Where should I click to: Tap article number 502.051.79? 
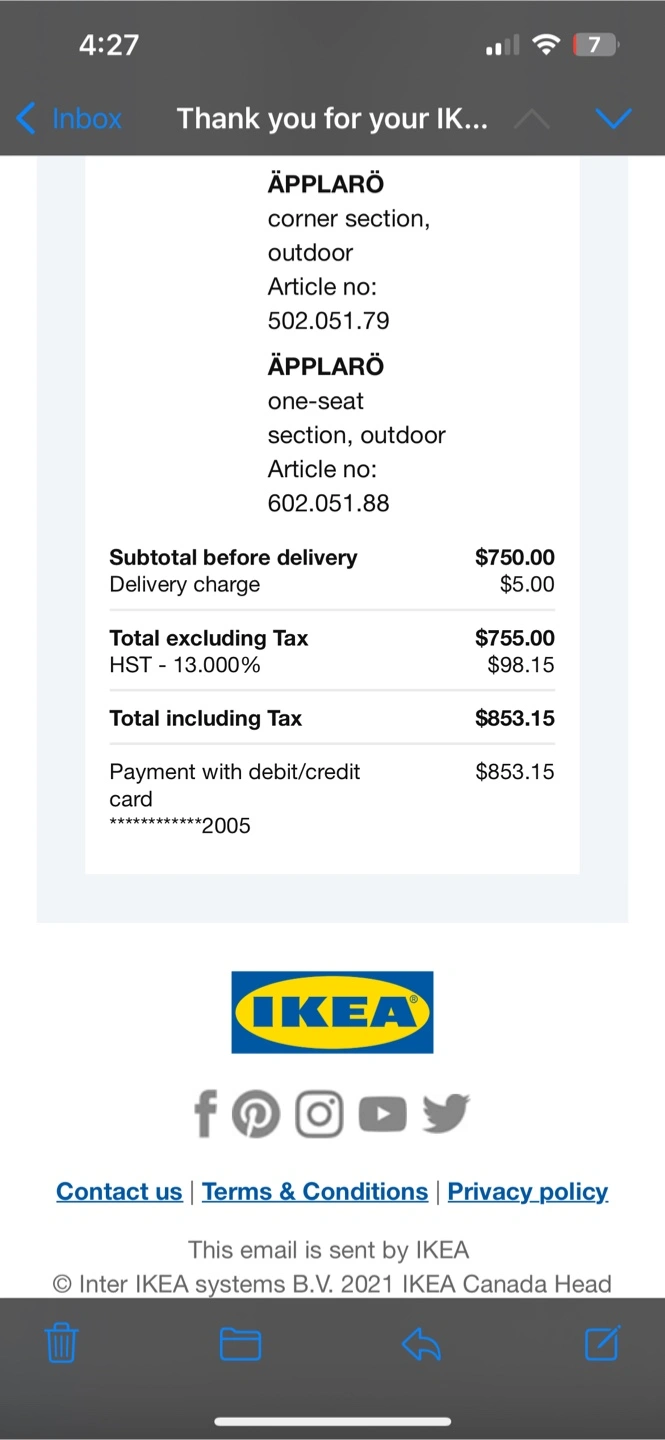pos(328,321)
